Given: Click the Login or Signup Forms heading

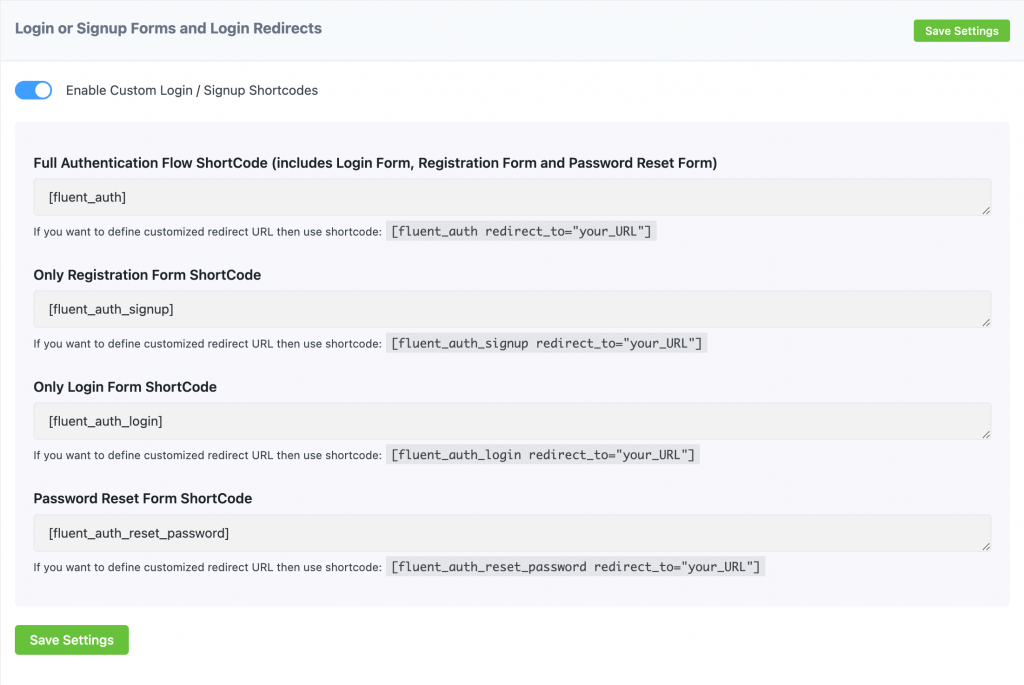Looking at the screenshot, I should point(168,28).
